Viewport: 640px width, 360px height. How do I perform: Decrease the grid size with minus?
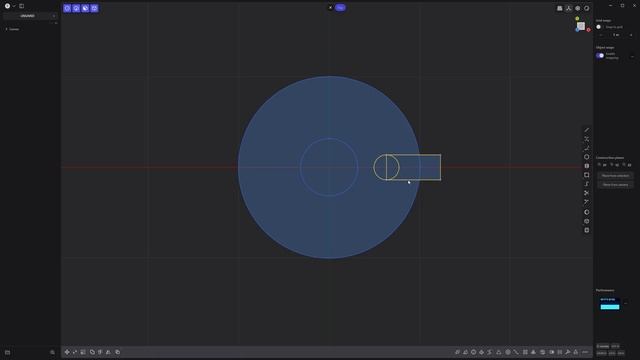pos(601,35)
